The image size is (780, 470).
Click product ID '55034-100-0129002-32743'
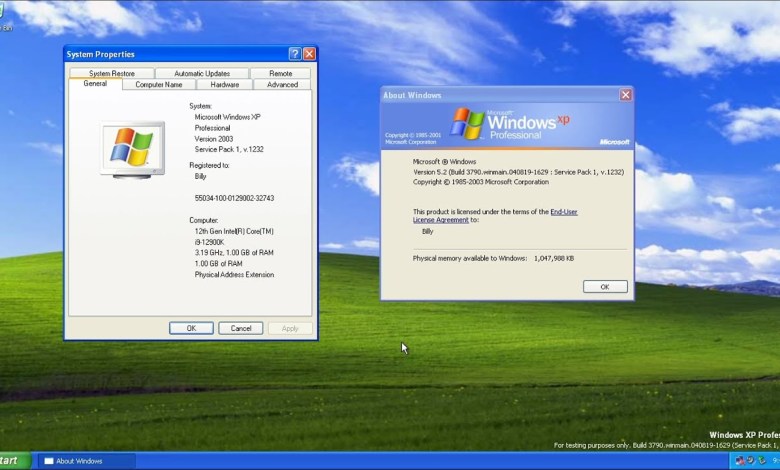coord(234,198)
